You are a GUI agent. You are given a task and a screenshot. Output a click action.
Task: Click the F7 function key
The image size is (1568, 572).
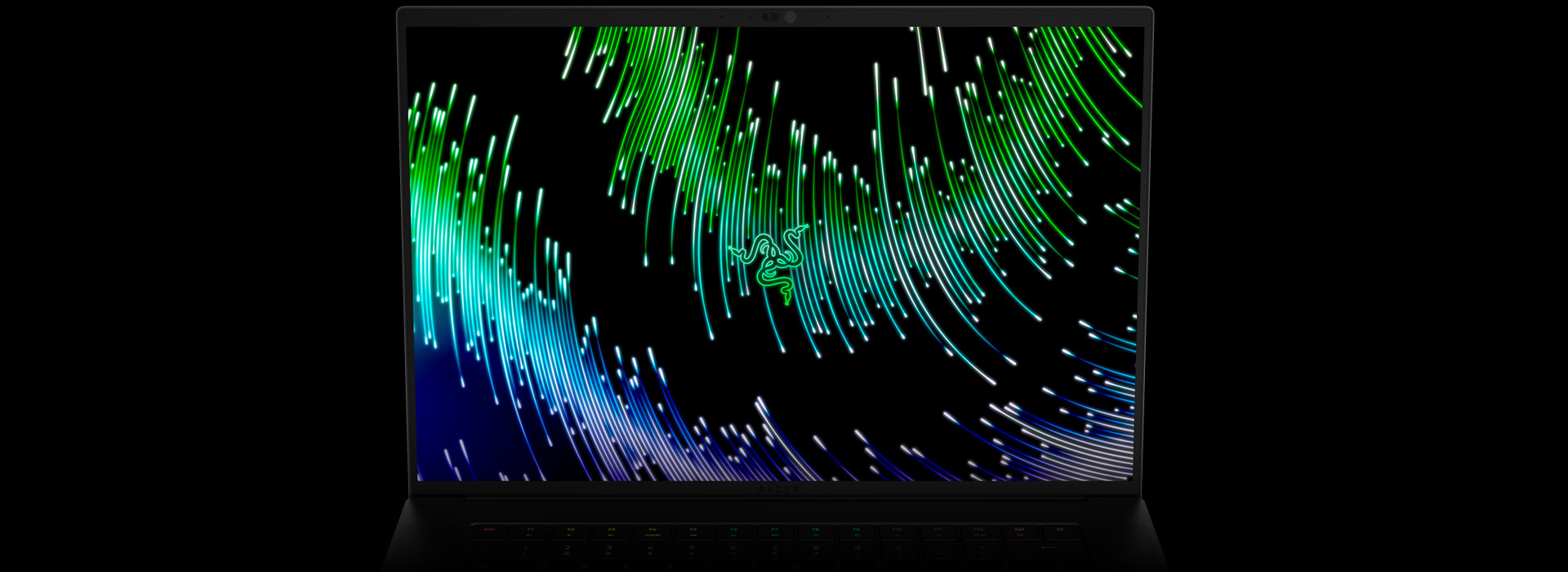coord(775,531)
